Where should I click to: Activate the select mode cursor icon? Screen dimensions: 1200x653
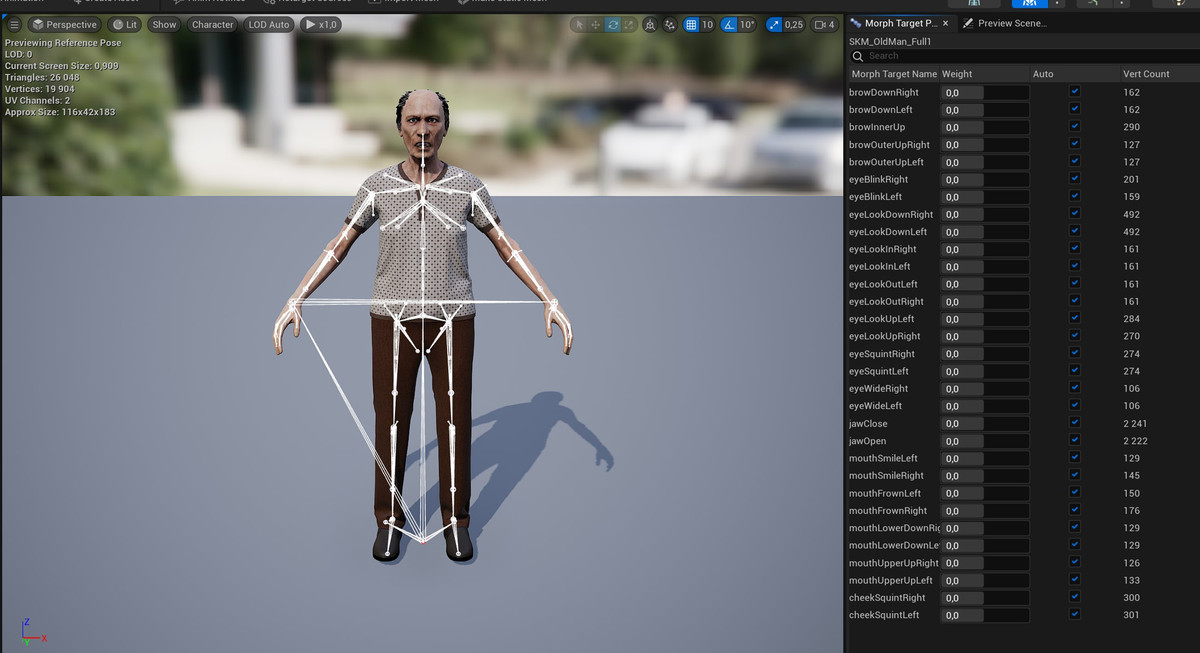[x=579, y=24]
